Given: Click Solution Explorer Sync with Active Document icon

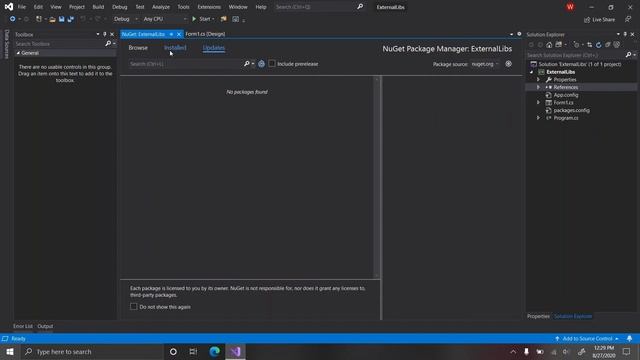Looking at the screenshot, I should [x=589, y=45].
